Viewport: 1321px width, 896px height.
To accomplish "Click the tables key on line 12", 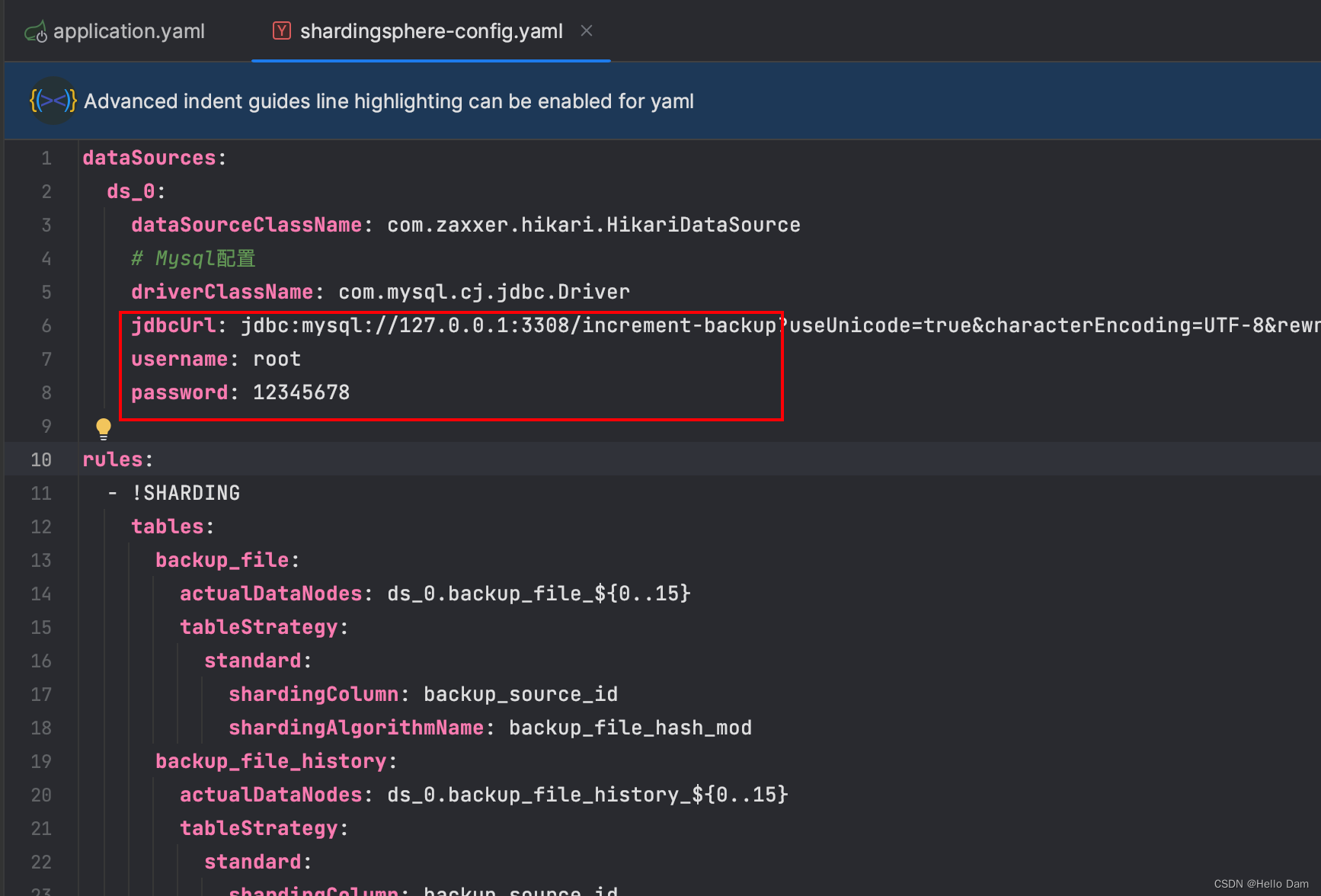I will [168, 526].
